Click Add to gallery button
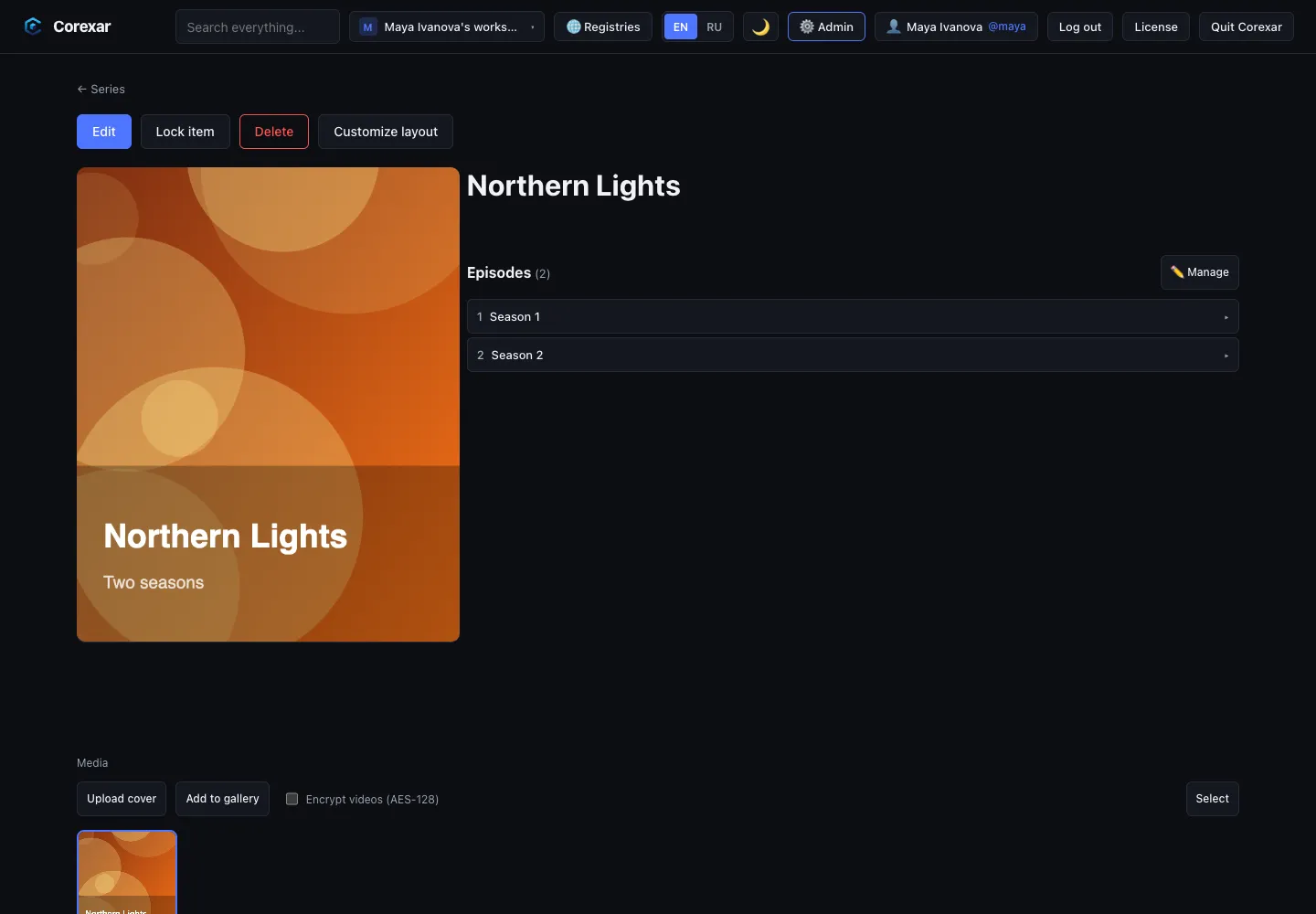Viewport: 1316px width, 914px height. [x=222, y=799]
